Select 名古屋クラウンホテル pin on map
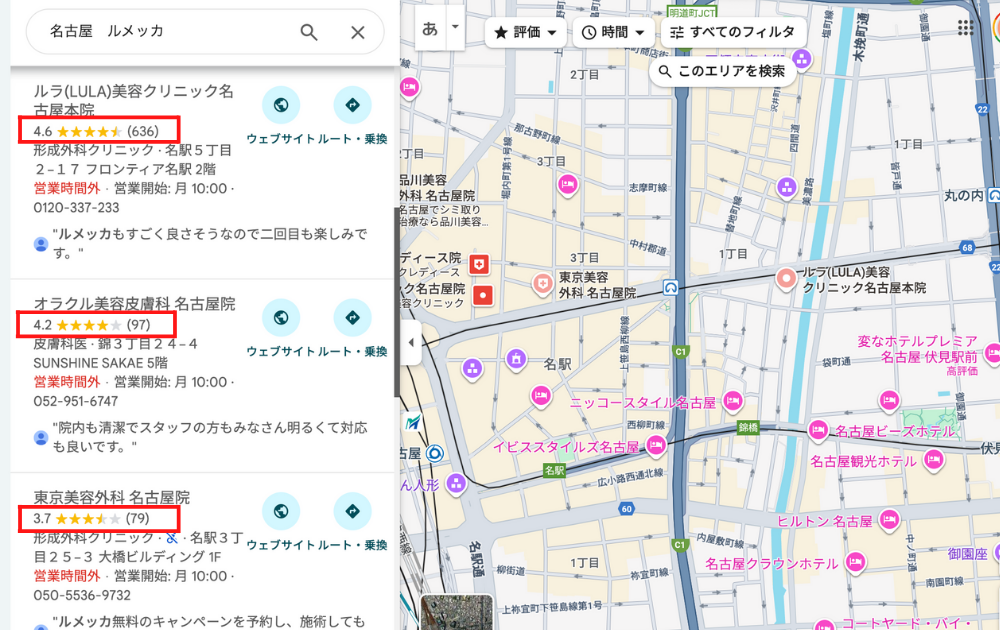This screenshot has height=630, width=1000. 855,562
